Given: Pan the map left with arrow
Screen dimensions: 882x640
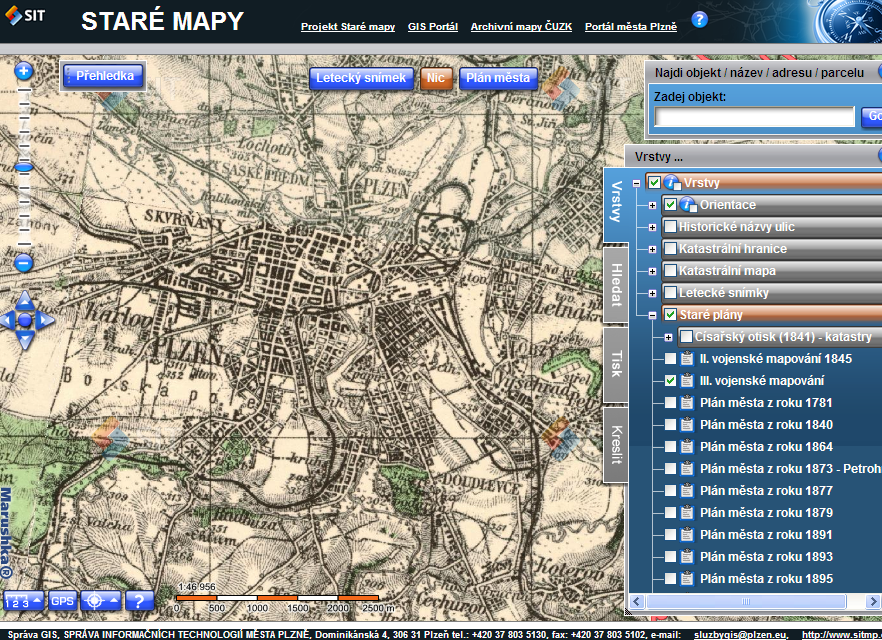Looking at the screenshot, I should [7, 321].
